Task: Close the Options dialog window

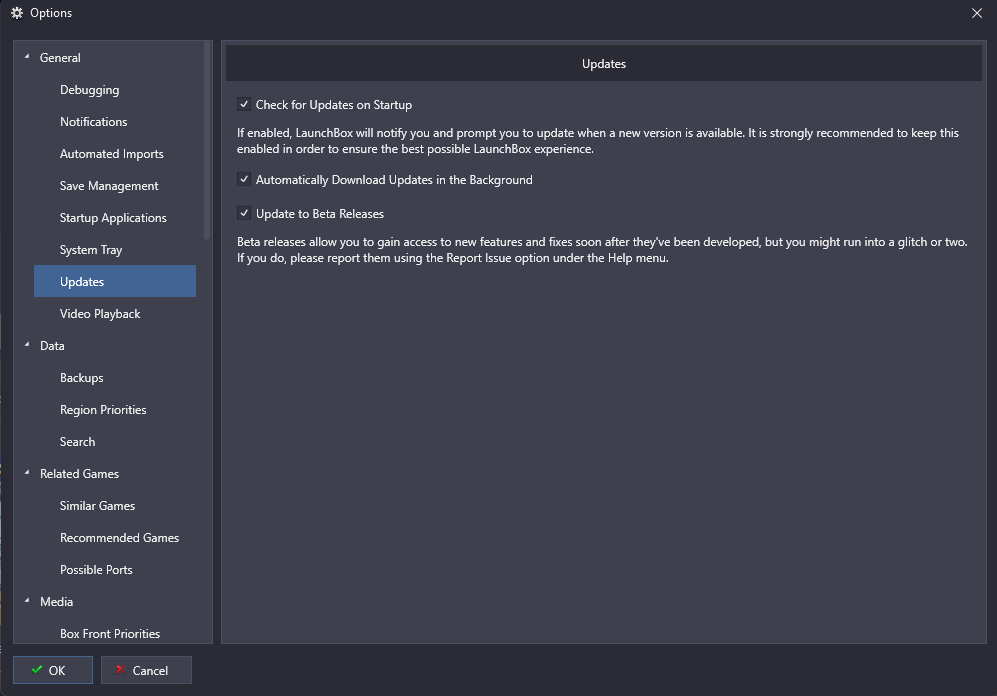Action: pos(977,13)
